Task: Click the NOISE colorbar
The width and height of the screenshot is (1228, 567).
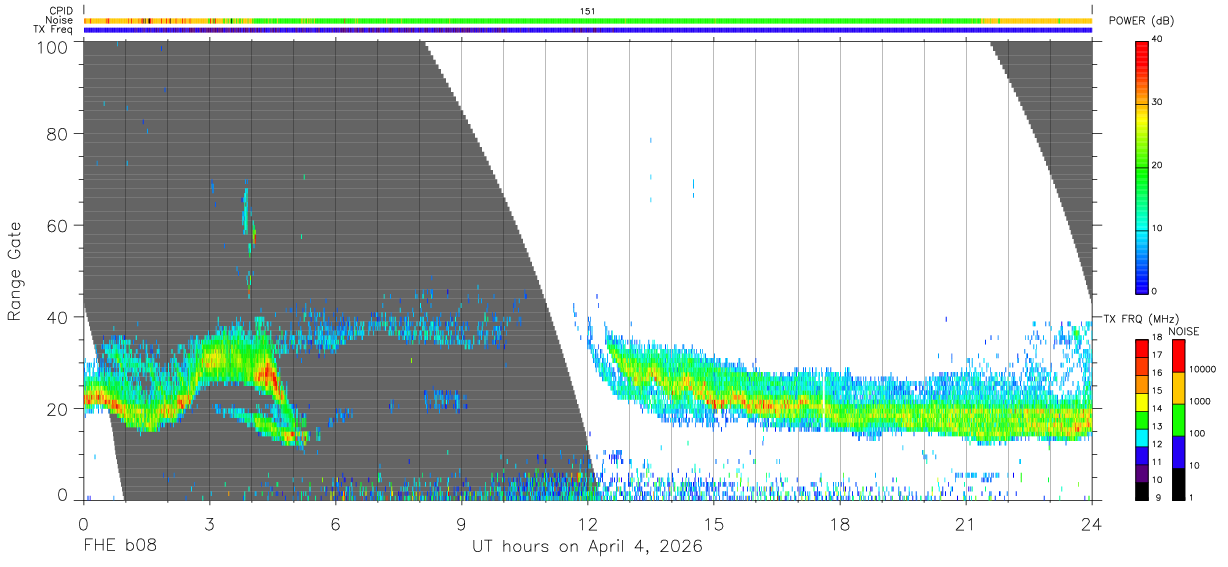Action: point(1178,420)
